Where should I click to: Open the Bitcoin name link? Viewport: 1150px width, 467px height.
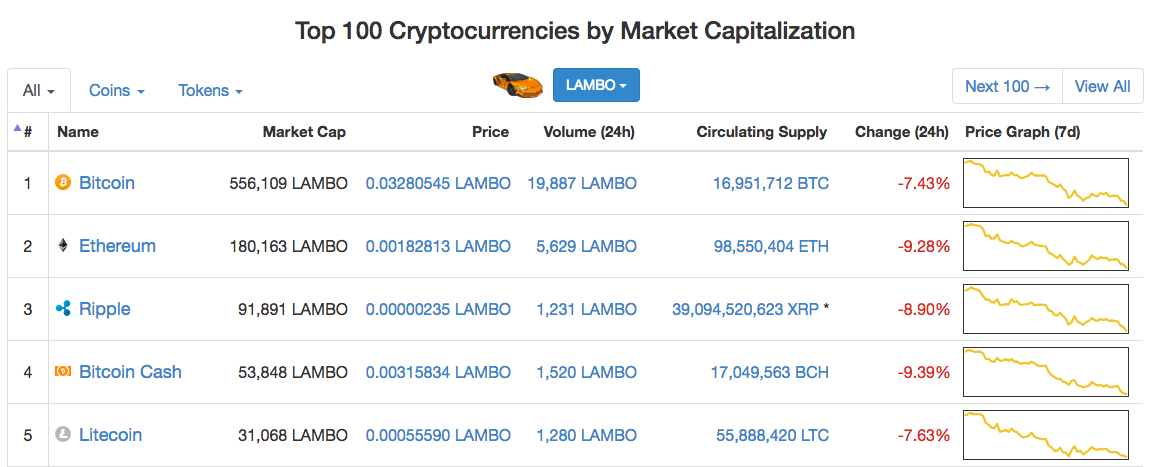coord(107,183)
